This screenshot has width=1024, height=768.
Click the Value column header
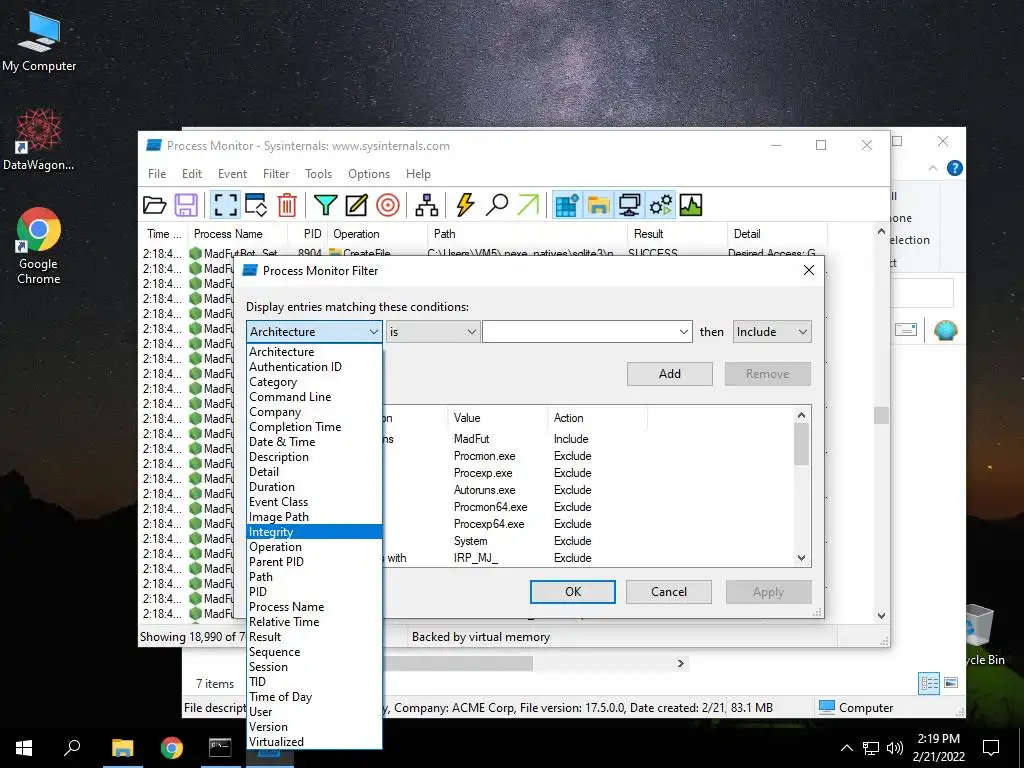(x=498, y=418)
